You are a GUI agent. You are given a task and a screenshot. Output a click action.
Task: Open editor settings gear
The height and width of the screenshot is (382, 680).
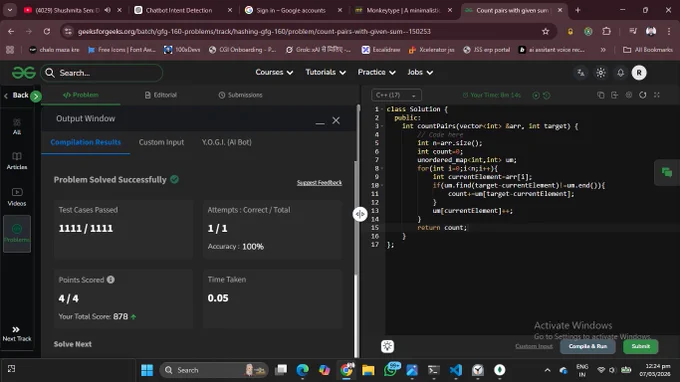[x=629, y=95]
